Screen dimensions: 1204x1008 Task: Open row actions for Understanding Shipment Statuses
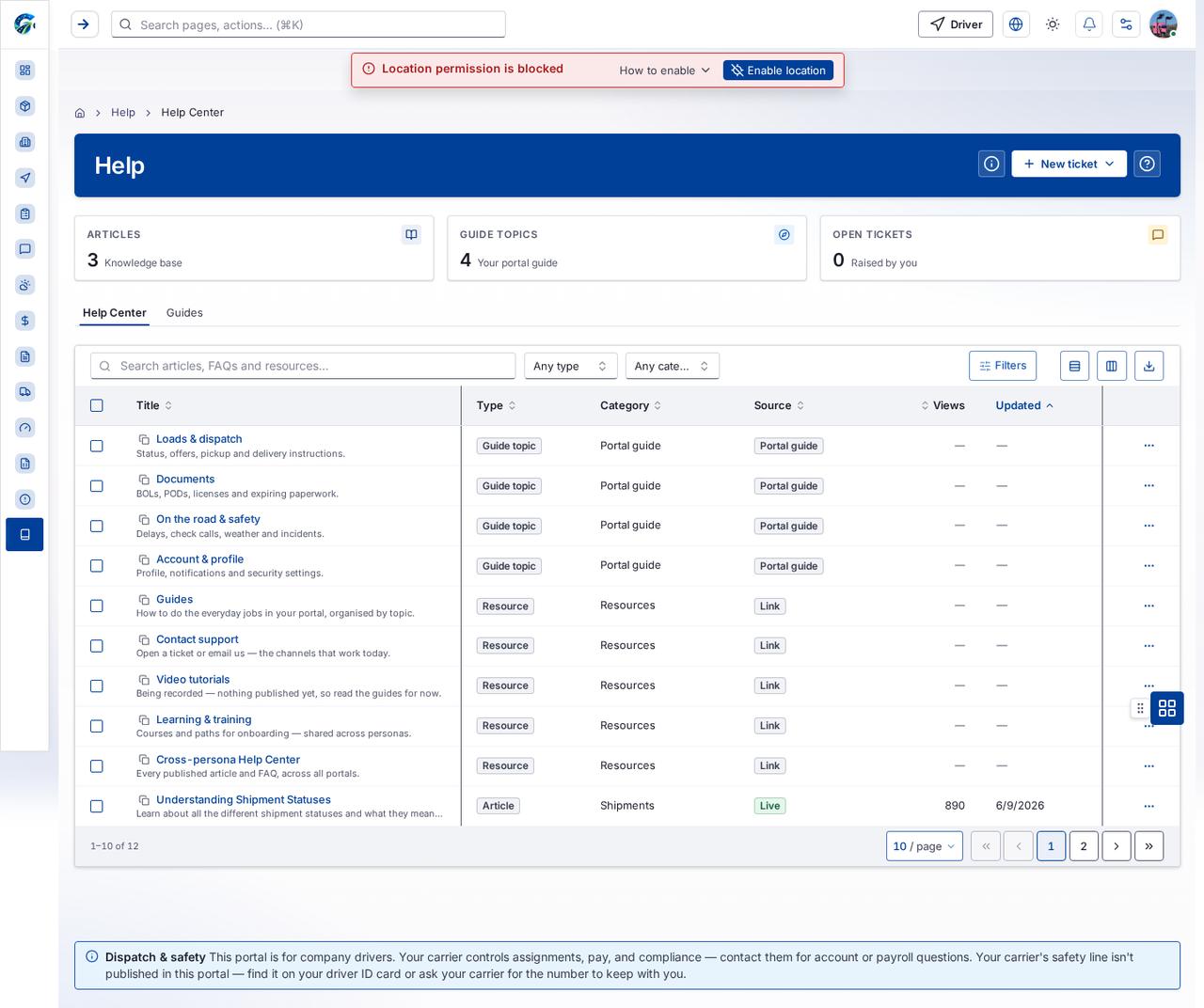[1149, 806]
